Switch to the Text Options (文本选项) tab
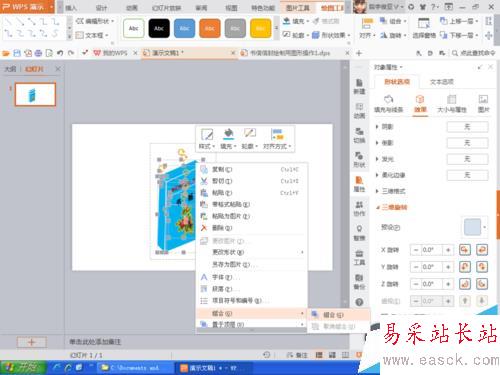Viewport: 500px width, 375px height. pyautogui.click(x=441, y=82)
